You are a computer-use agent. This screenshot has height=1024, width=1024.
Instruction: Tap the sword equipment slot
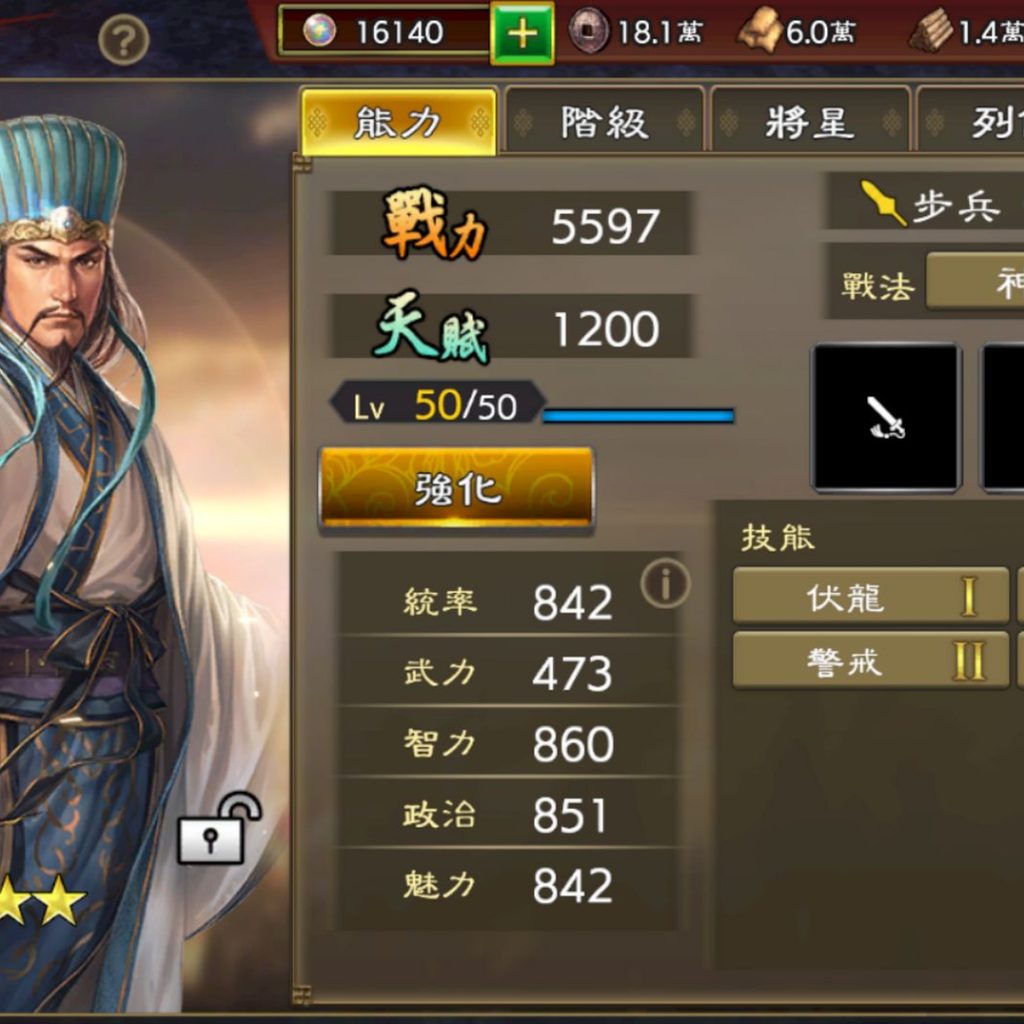pos(886,417)
